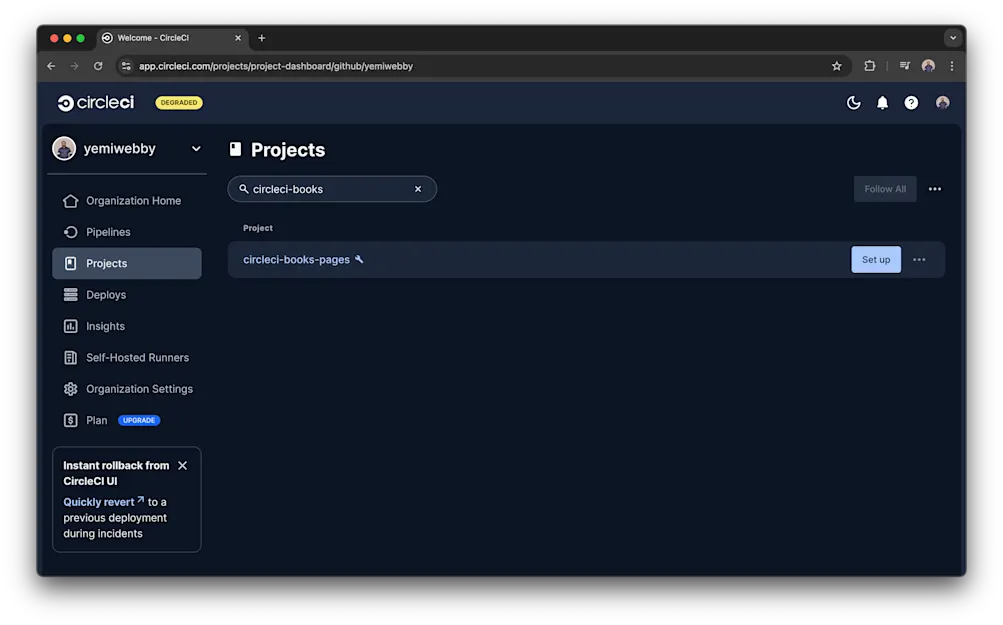Open the overflow menu next to Follow All

pos(934,189)
